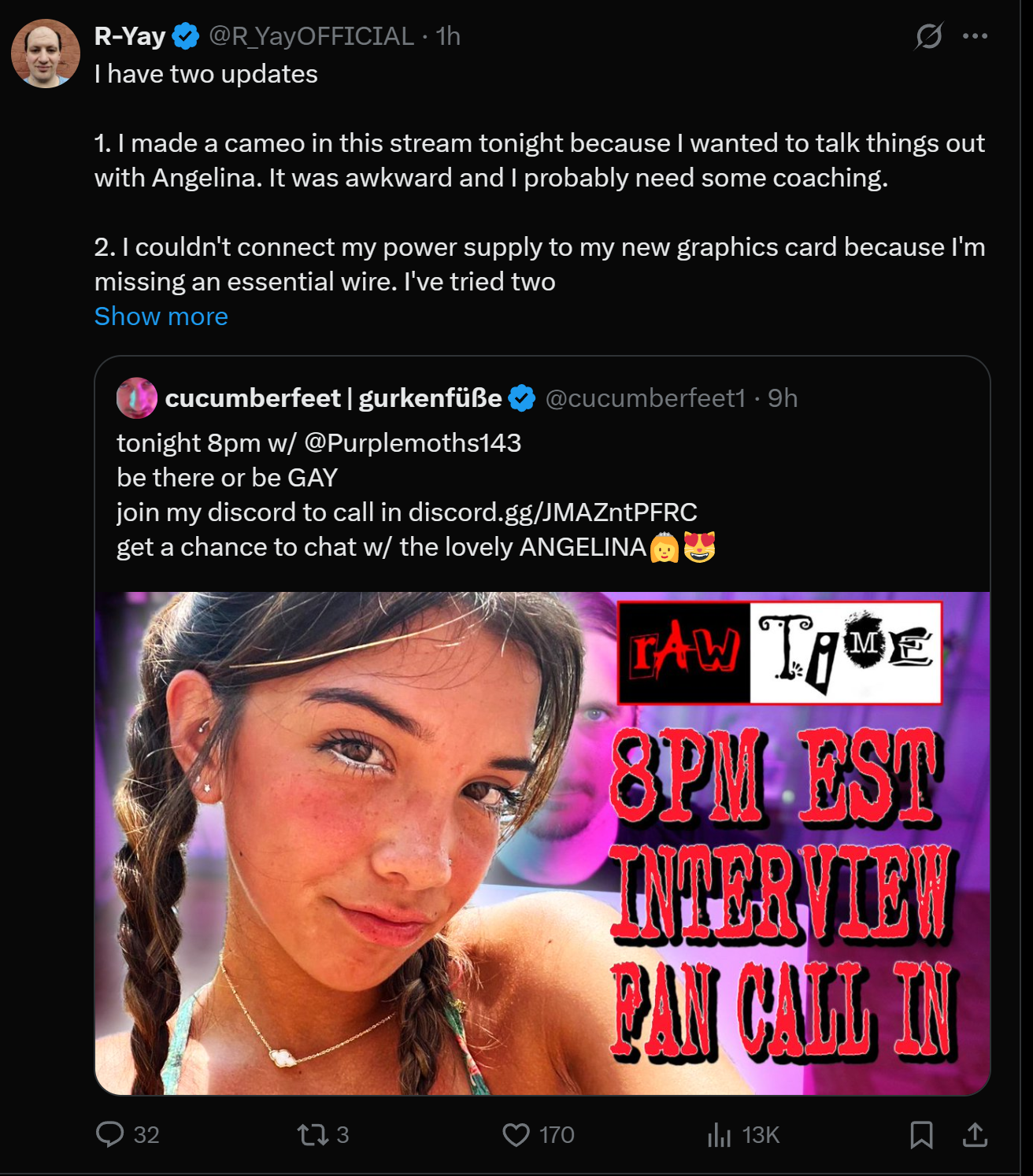Repost this tweet using retweet icon
The width and height of the screenshot is (1033, 1176).
pos(312,1134)
